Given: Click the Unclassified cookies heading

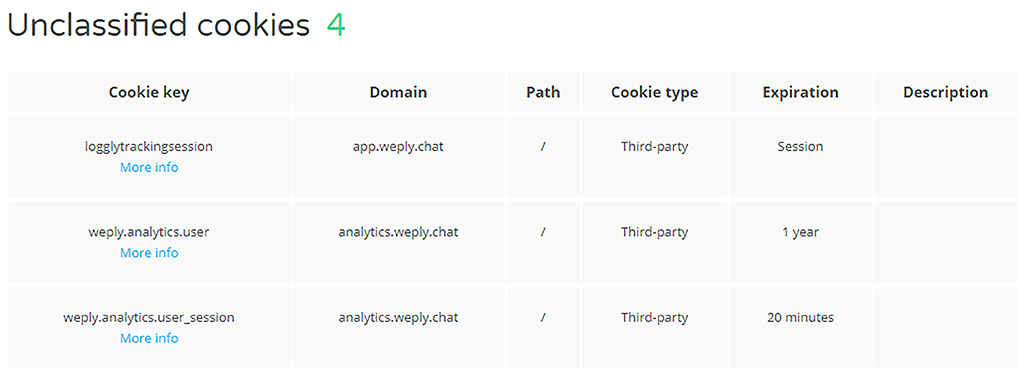Looking at the screenshot, I should coord(159,26).
